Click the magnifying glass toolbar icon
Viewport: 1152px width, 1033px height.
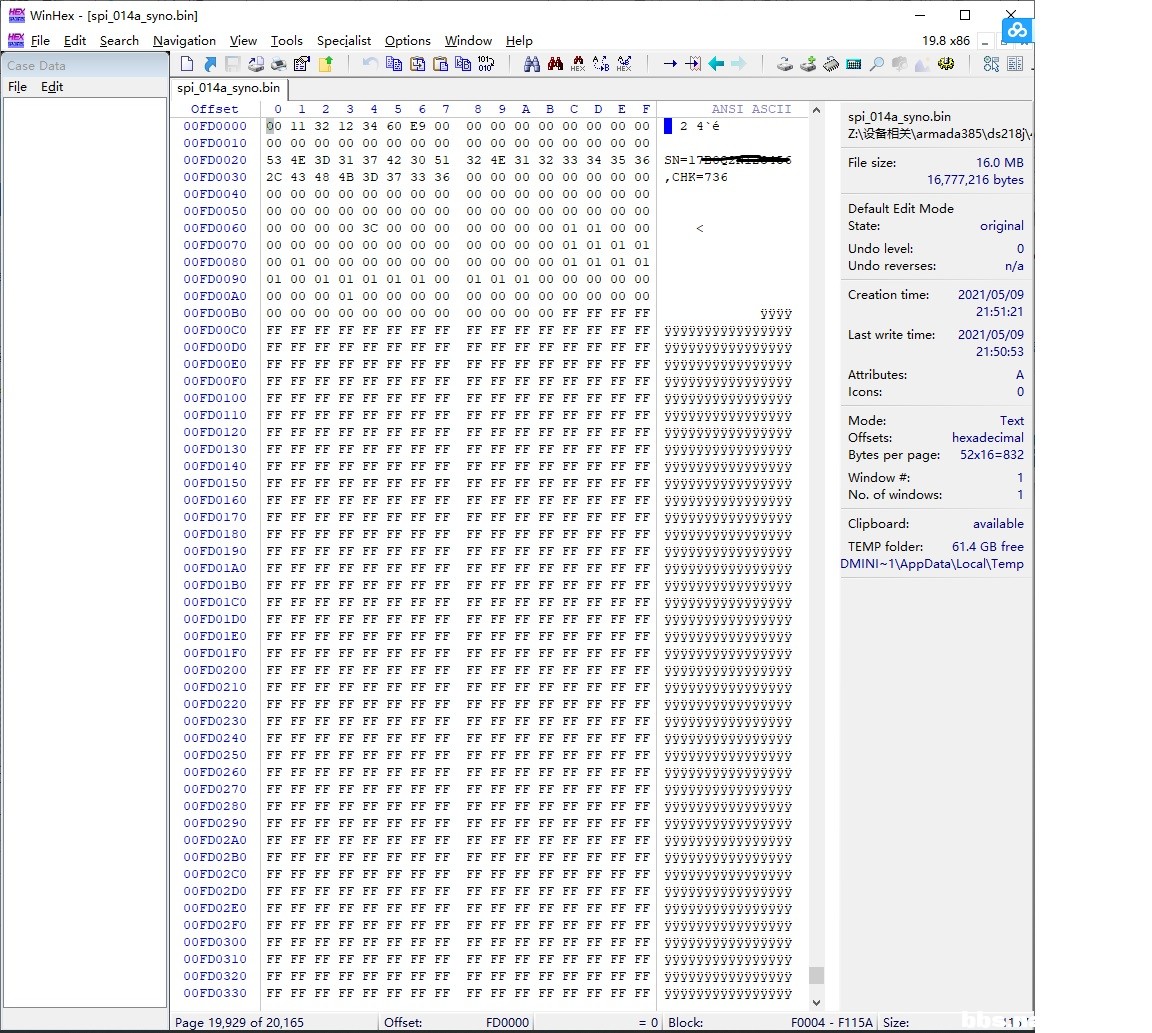pyautogui.click(x=876, y=64)
